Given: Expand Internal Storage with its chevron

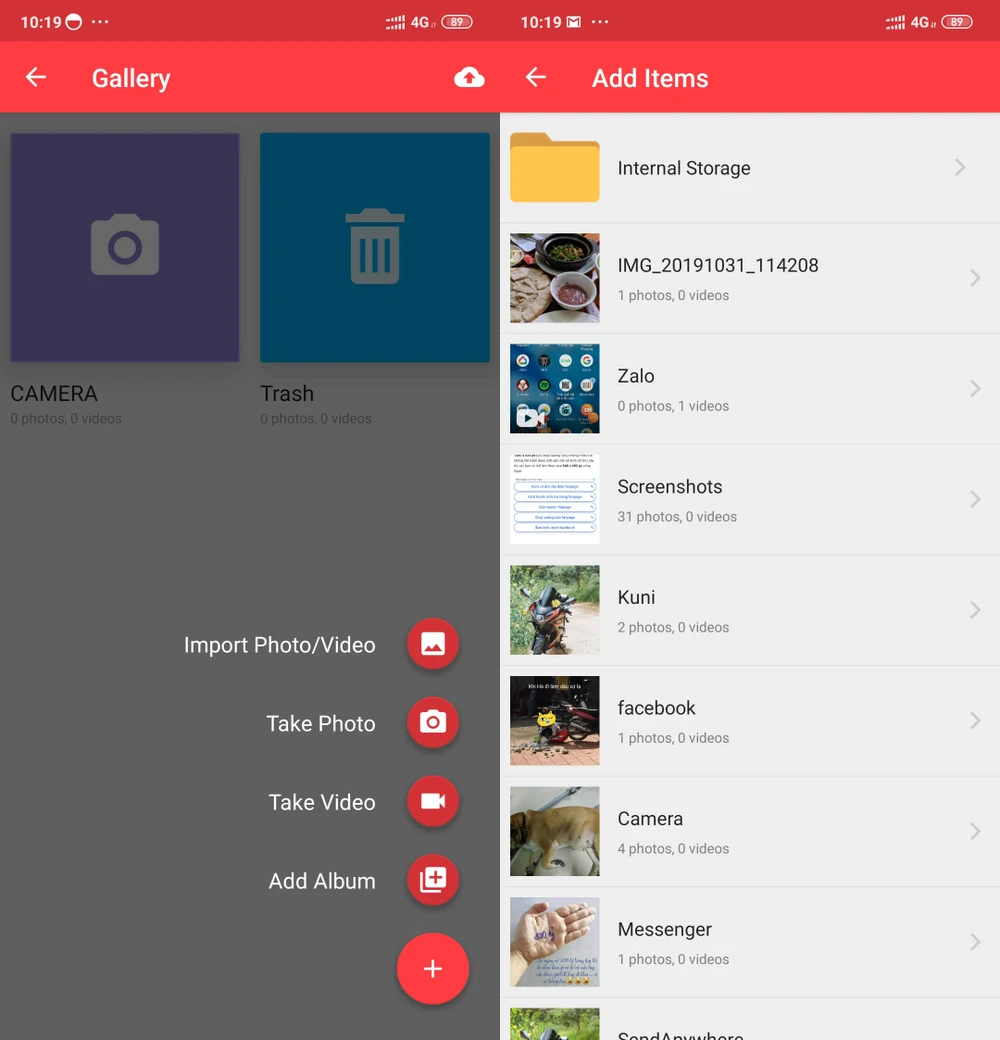Looking at the screenshot, I should [x=959, y=168].
